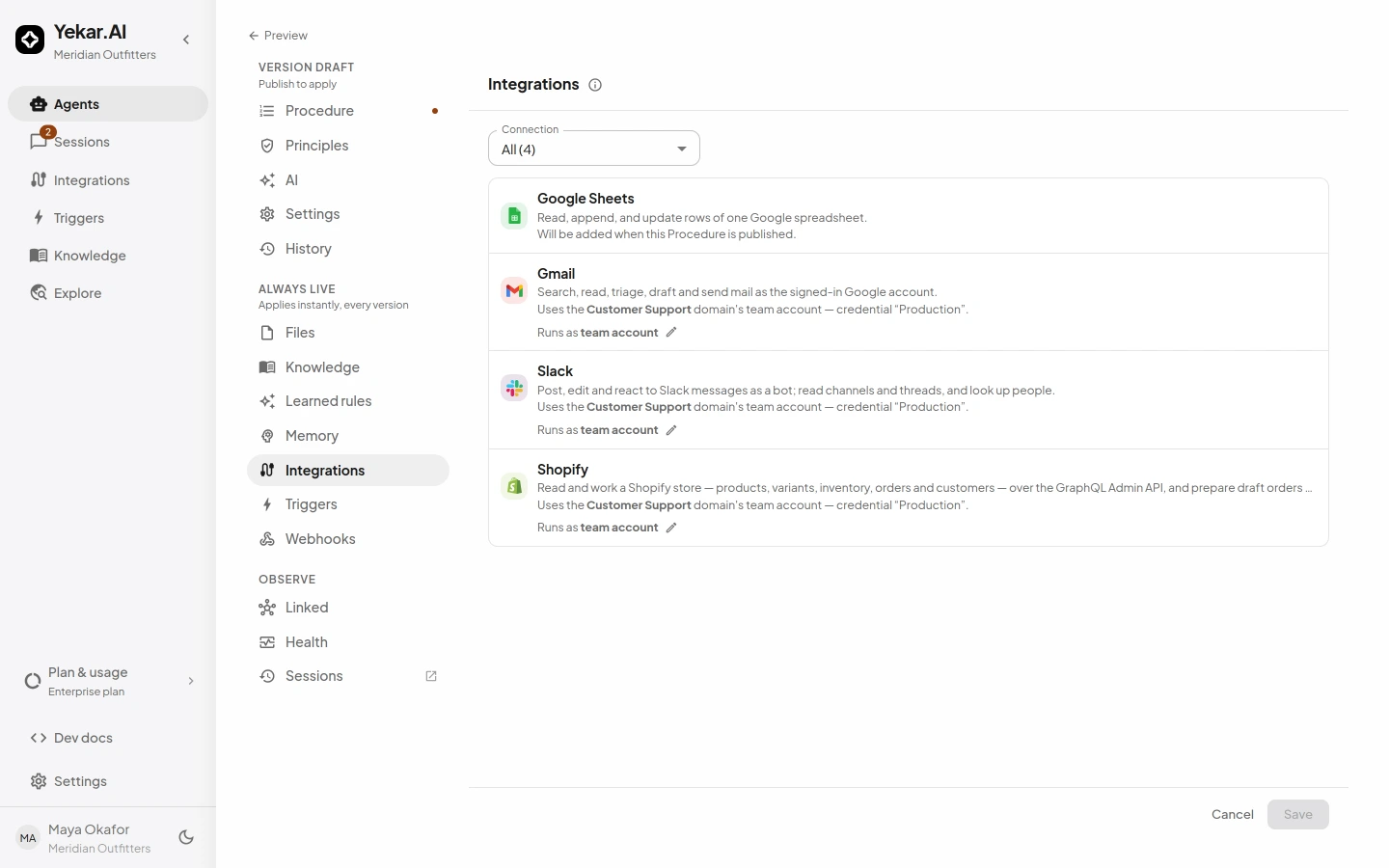Viewport: 1389px width, 868px height.
Task: Open Knowledge under Always Live
Action: [x=348, y=367]
